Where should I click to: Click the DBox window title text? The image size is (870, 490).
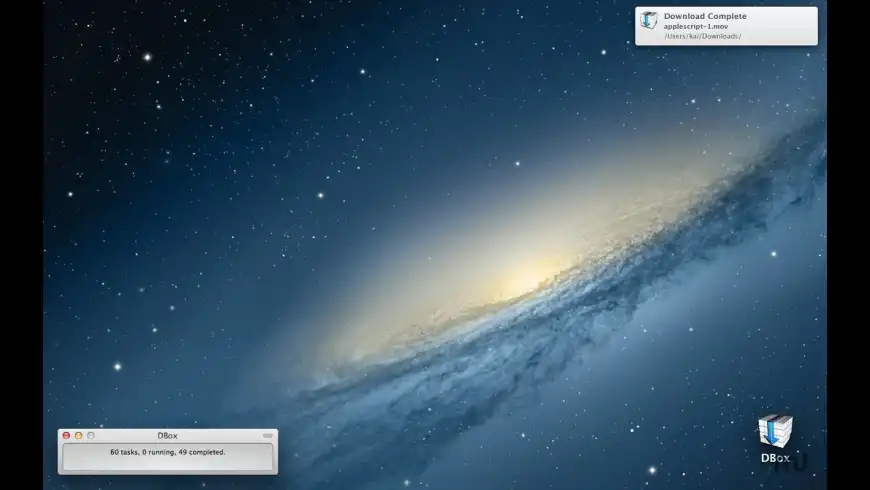(x=167, y=436)
